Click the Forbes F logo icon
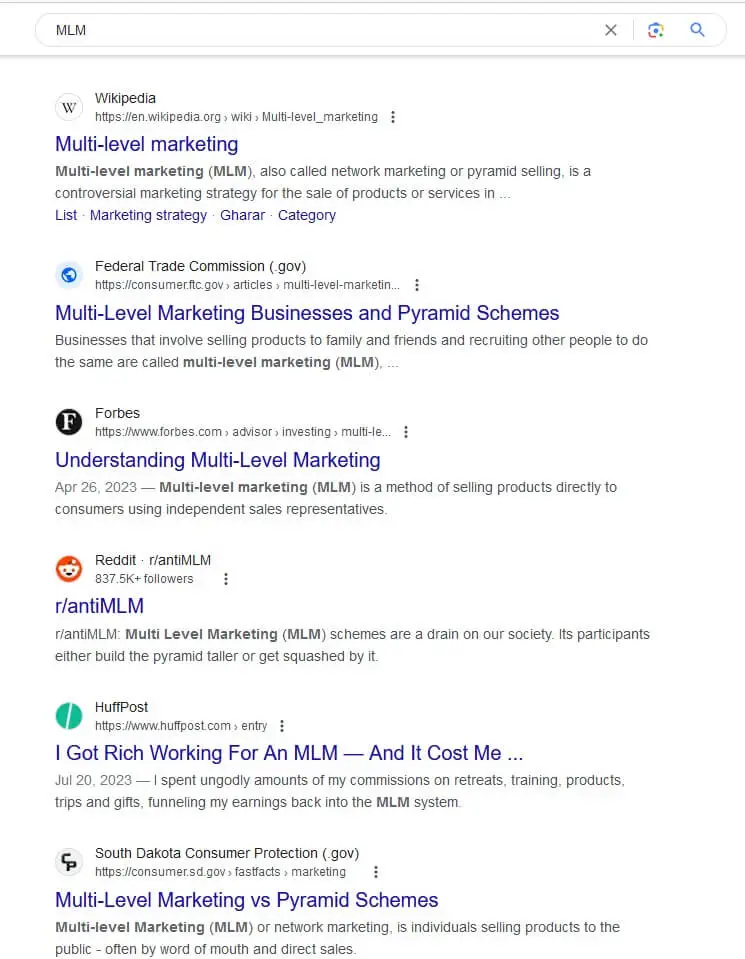This screenshot has width=745, height=959. pos(69,422)
